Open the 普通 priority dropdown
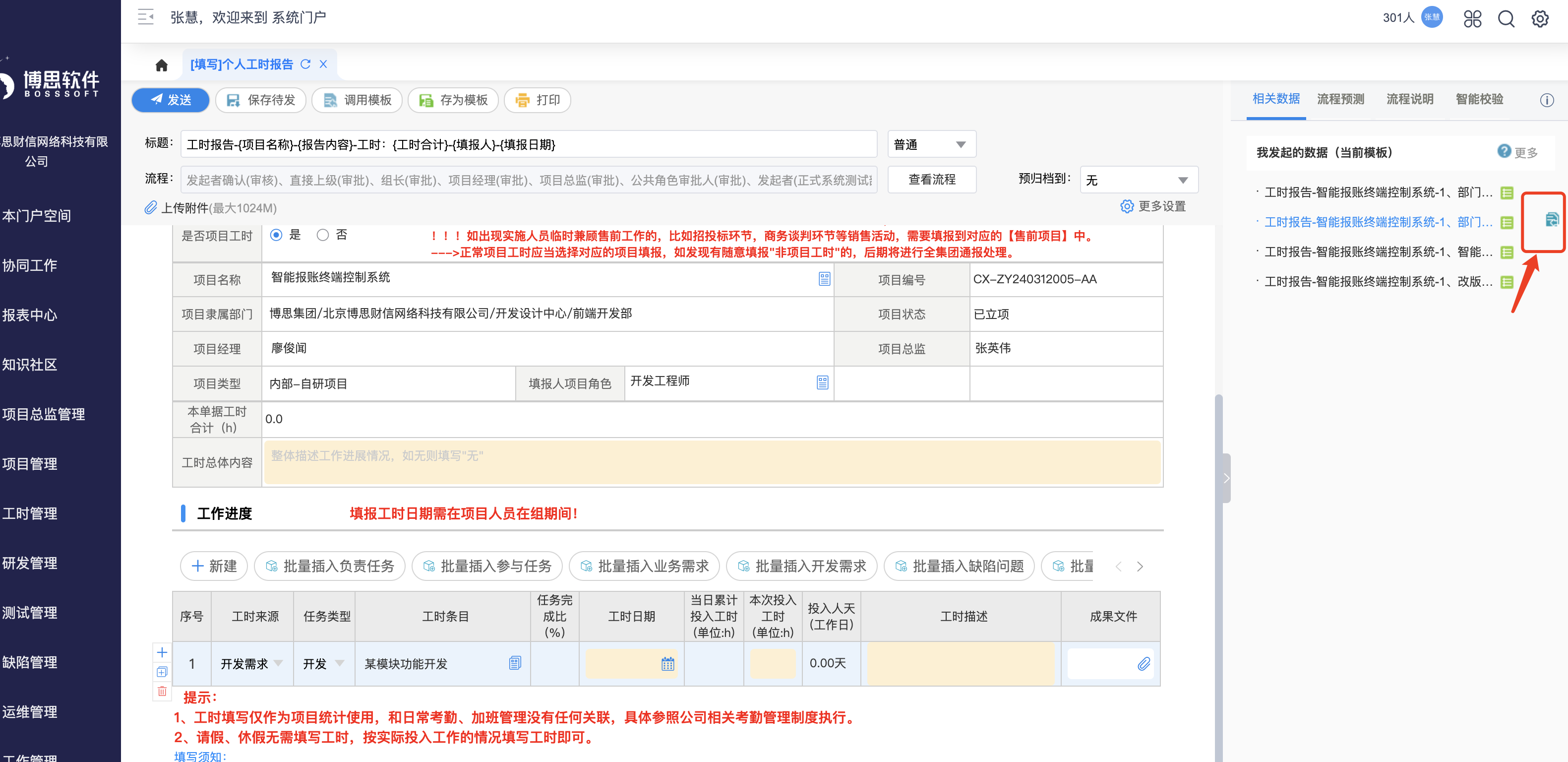1568x762 pixels. pyautogui.click(x=932, y=144)
